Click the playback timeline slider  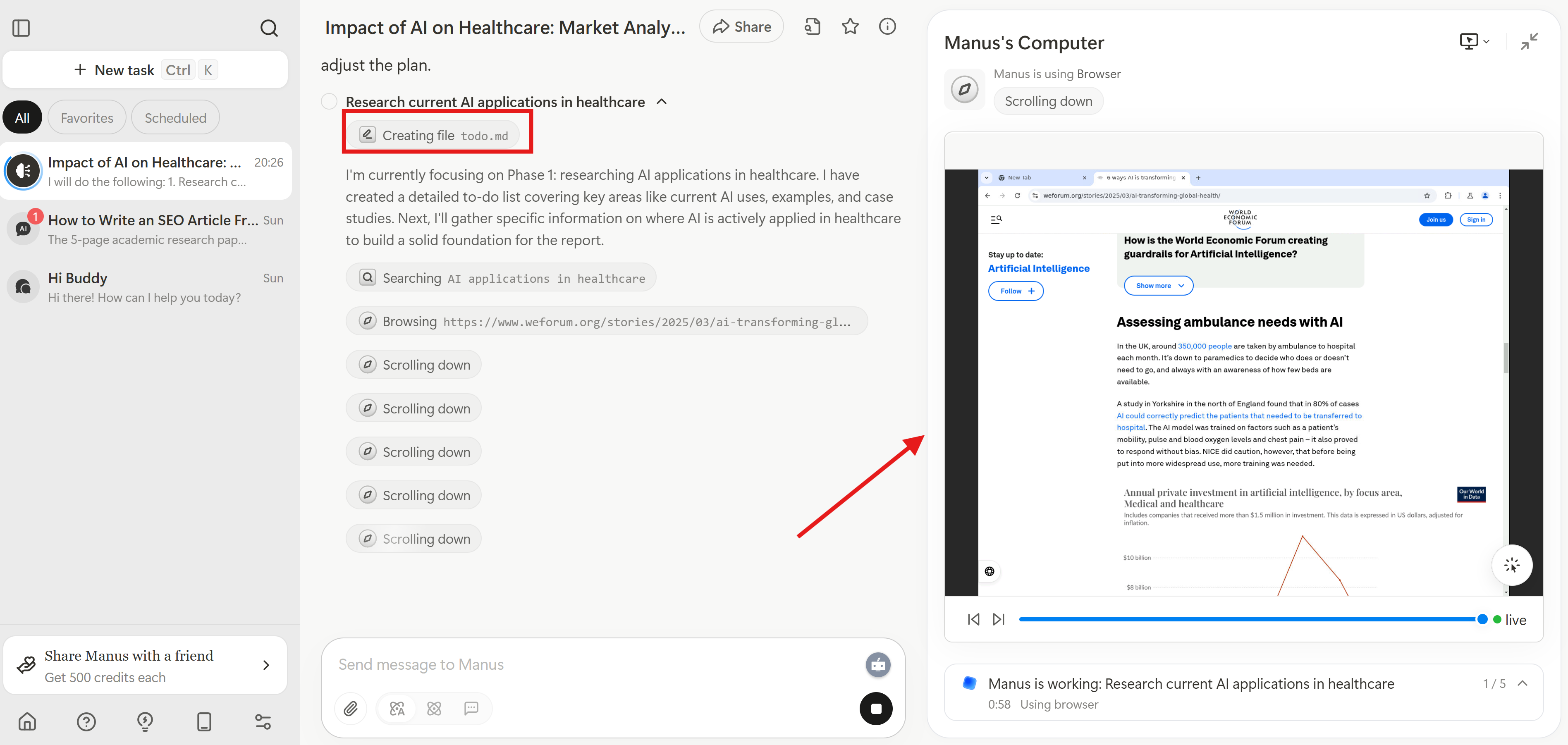(x=1248, y=620)
